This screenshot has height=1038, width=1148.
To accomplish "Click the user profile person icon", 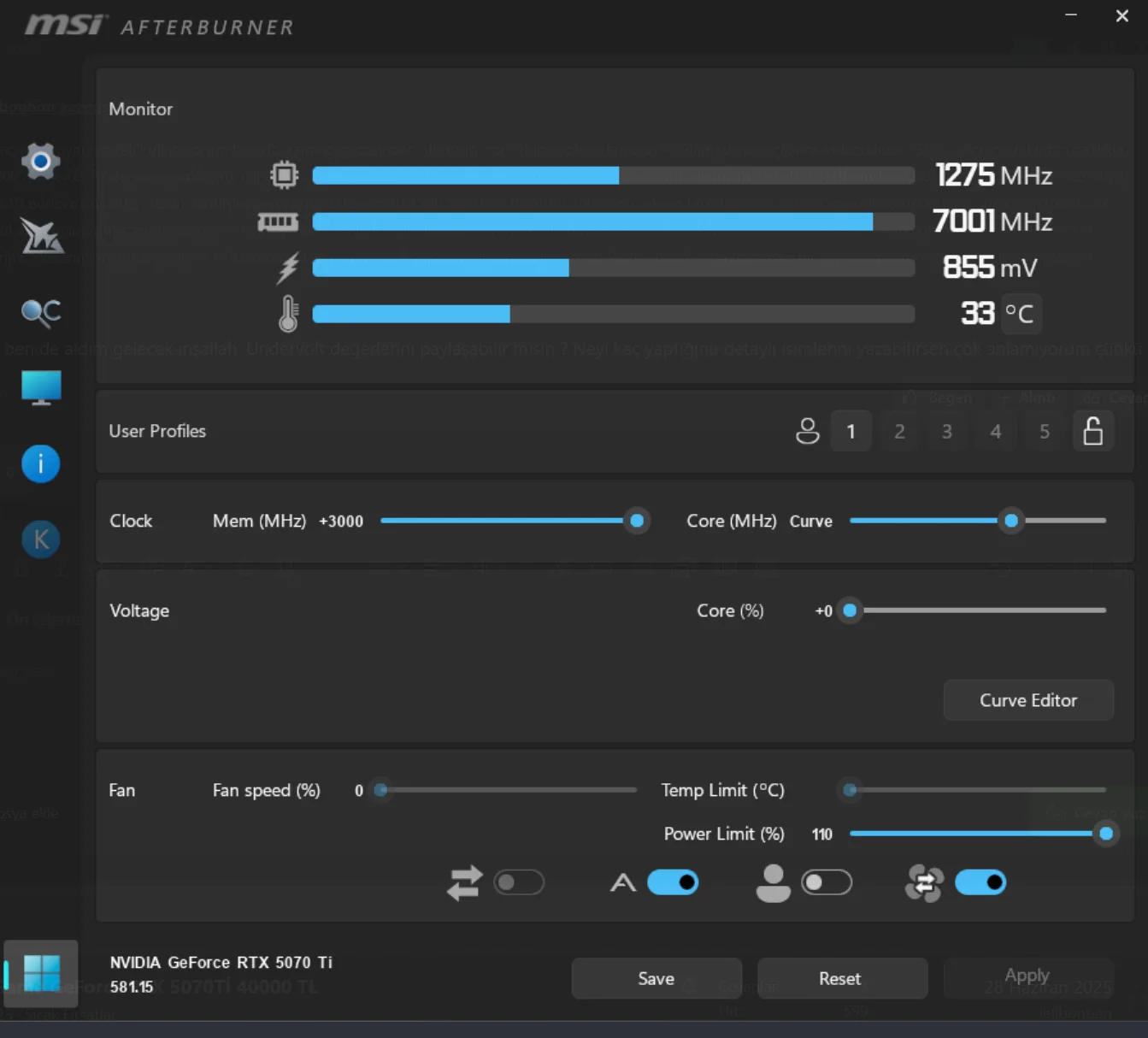I will pos(807,431).
